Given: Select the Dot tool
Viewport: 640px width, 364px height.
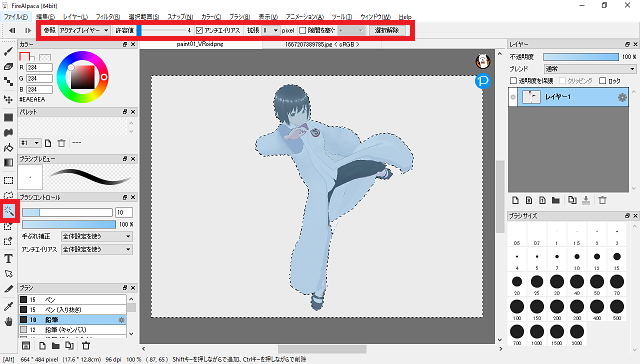Looking at the screenshot, I should click(x=8, y=82).
